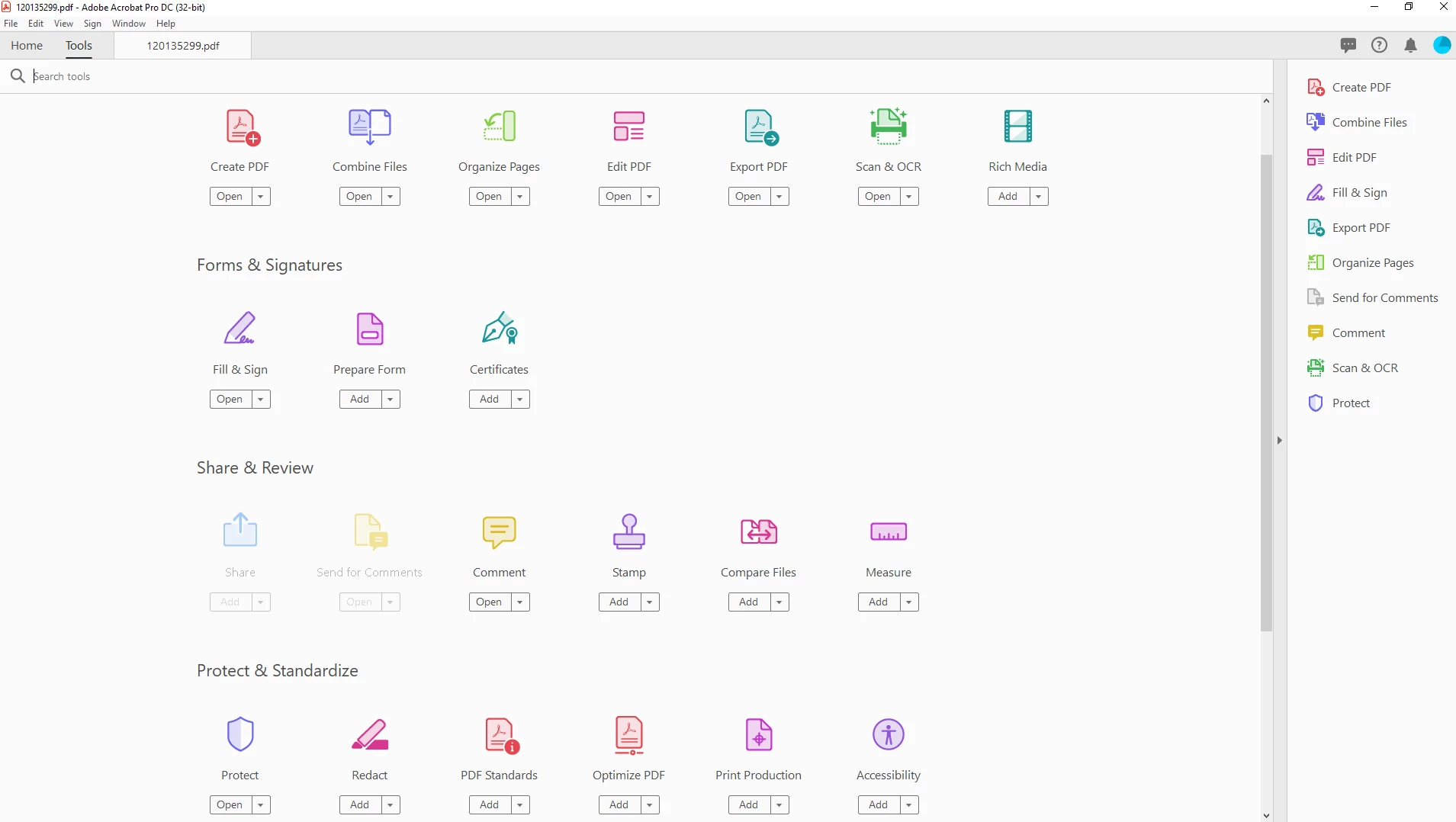The width and height of the screenshot is (1456, 822).
Task: Click into the Search tools field
Action: (648, 76)
